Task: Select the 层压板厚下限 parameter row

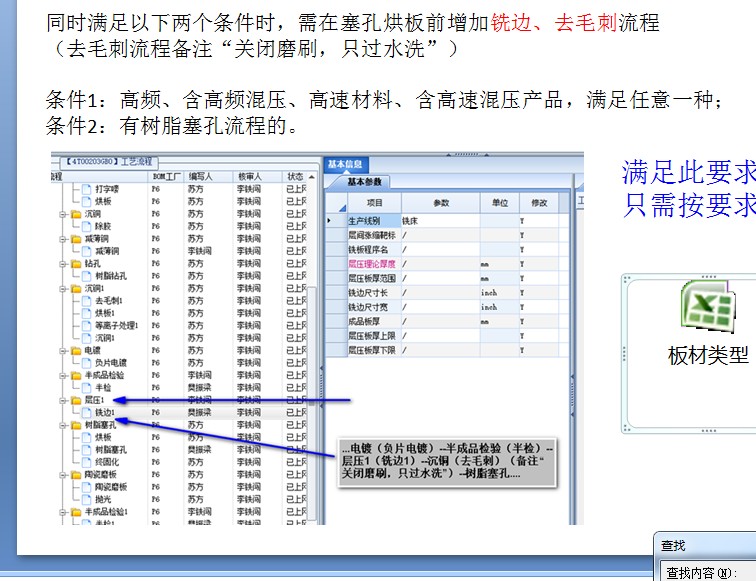Action: [x=447, y=350]
